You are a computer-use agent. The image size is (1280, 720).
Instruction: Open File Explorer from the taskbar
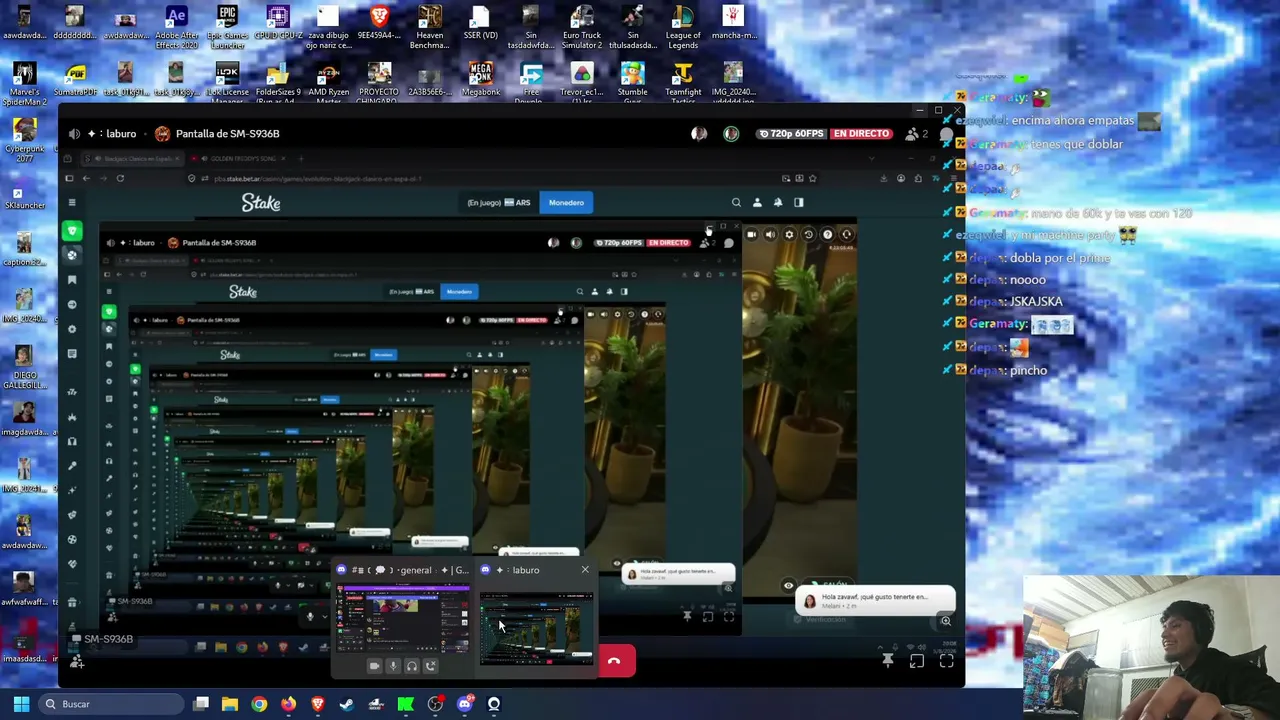(x=230, y=704)
